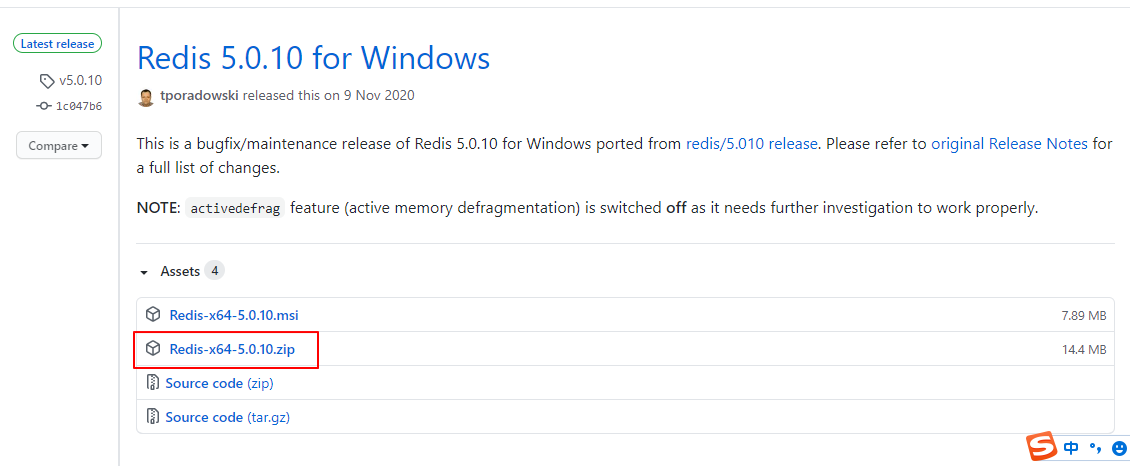The image size is (1130, 466).
Task: Click the package icon next to Redis-x64-5.0.10.zip
Action: 153,349
